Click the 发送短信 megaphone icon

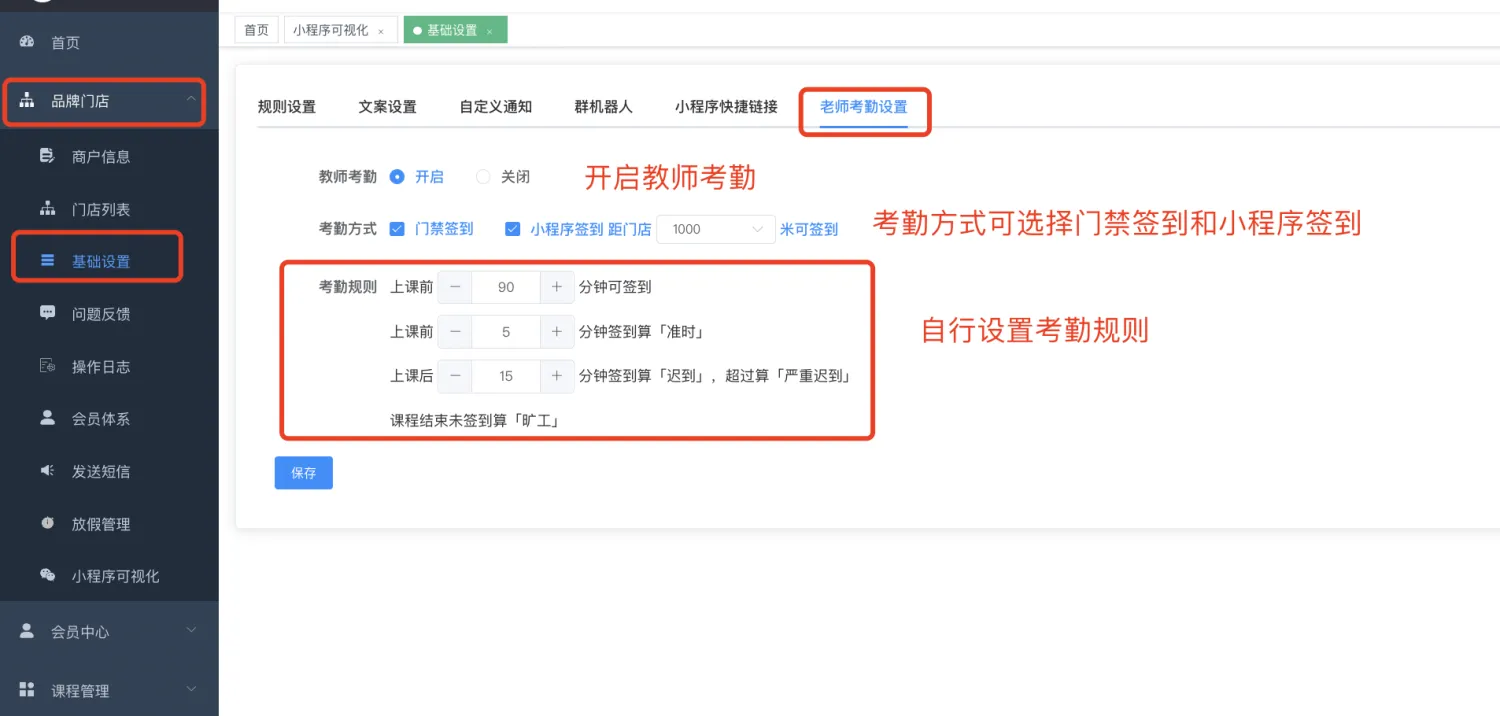pos(47,471)
